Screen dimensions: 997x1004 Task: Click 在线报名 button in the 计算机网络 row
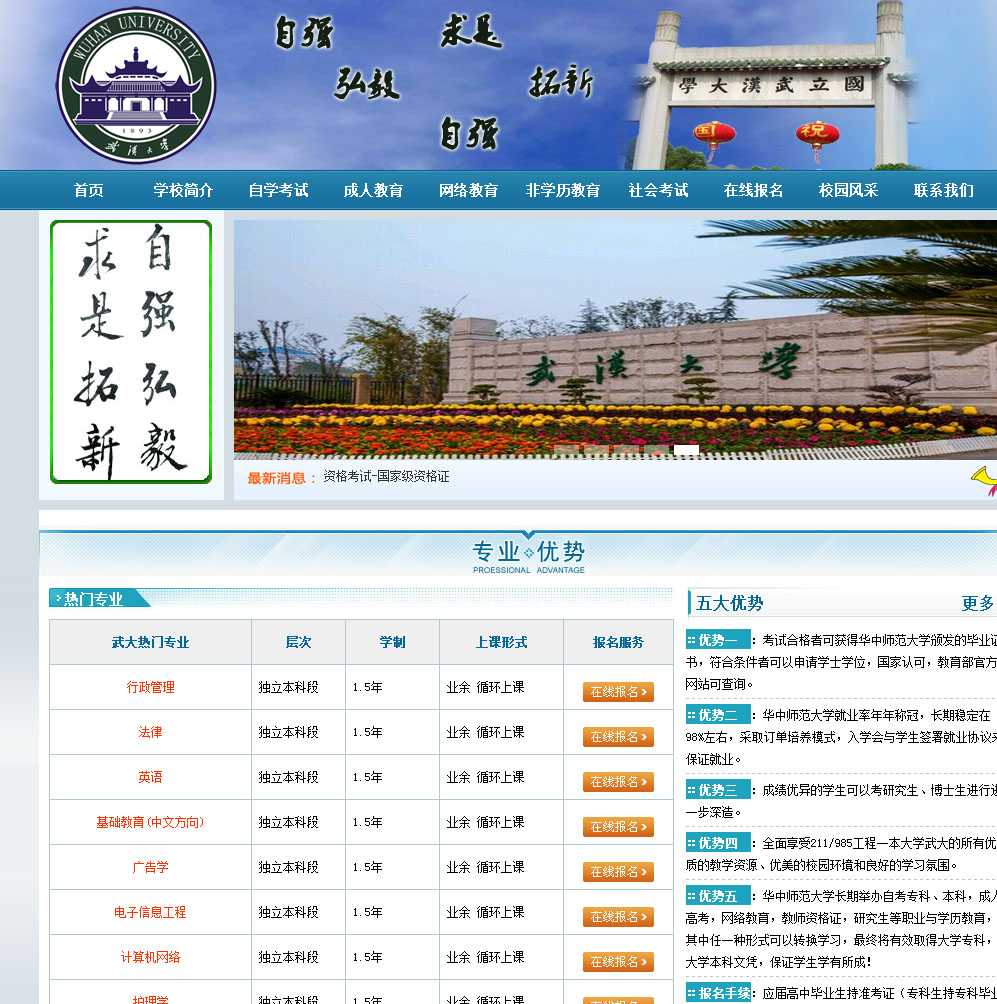[618, 962]
